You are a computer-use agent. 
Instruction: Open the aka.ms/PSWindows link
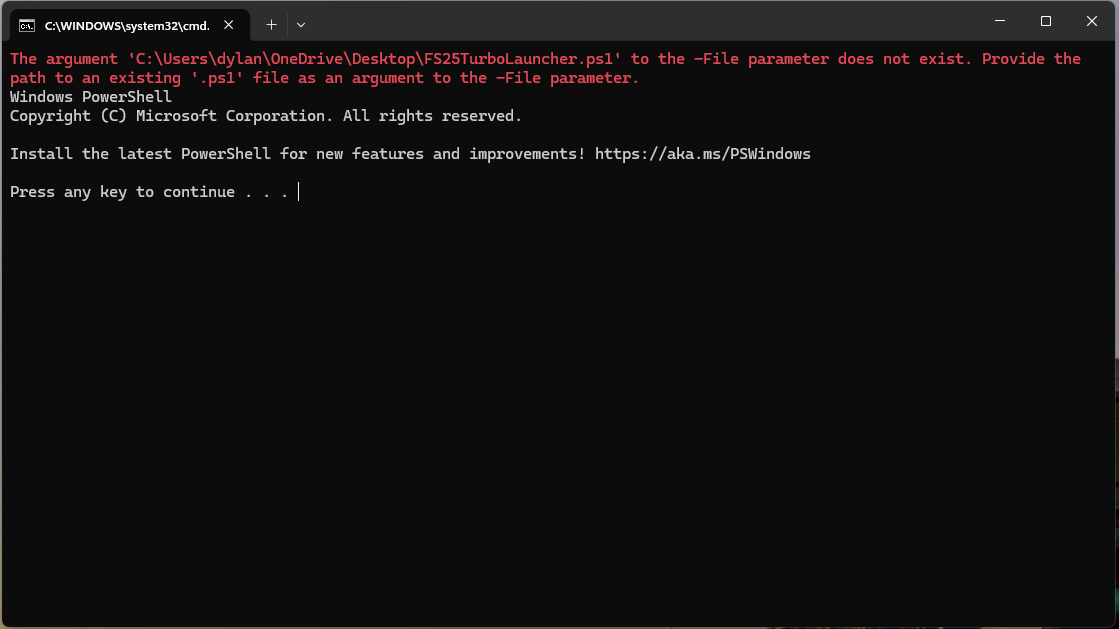pyautogui.click(x=702, y=154)
